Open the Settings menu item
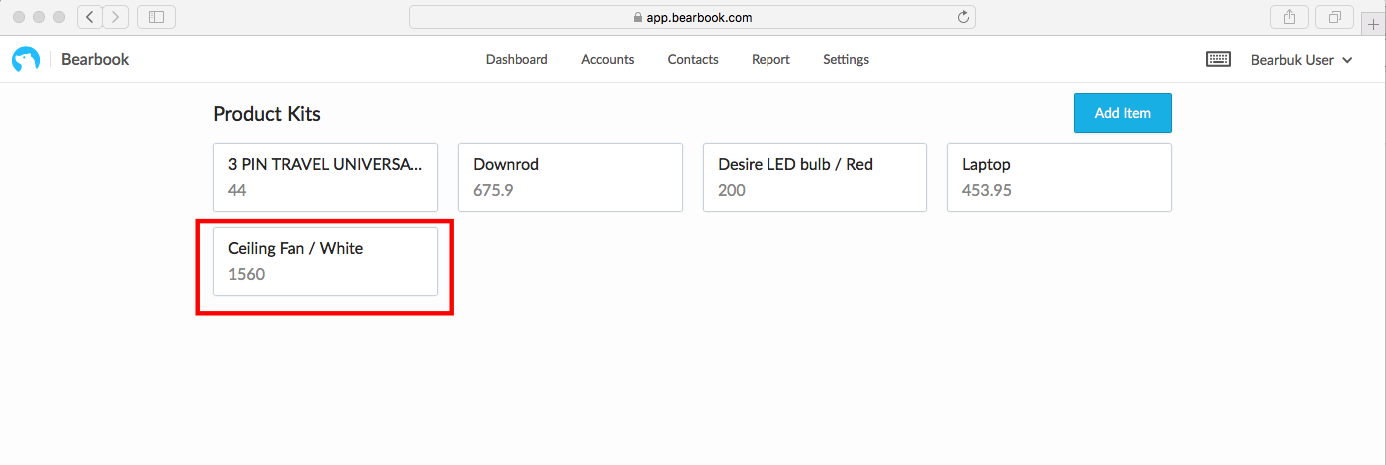The width and height of the screenshot is (1386, 465). click(846, 60)
